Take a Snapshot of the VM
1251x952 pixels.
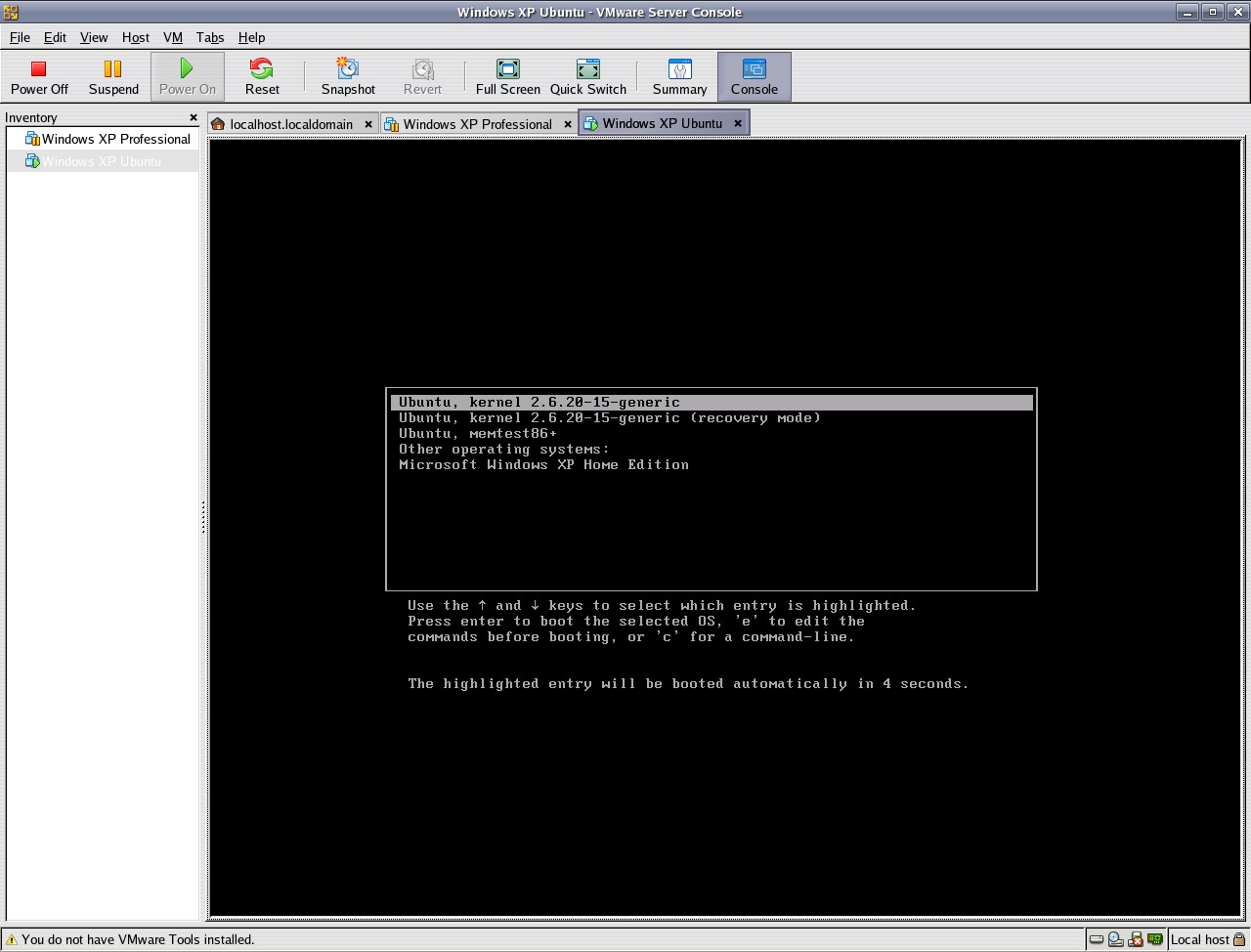coord(348,76)
